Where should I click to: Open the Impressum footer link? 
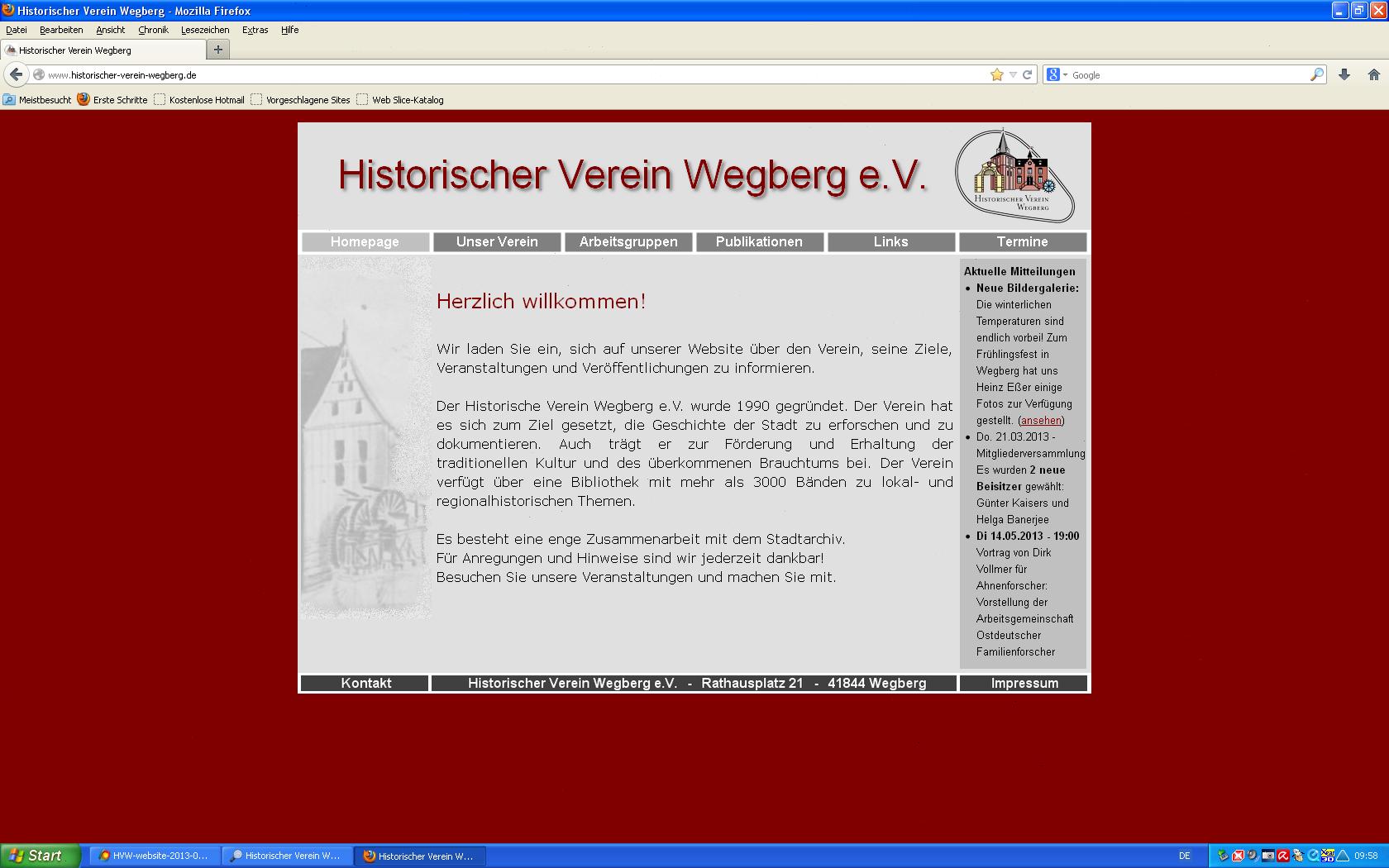(x=1024, y=683)
